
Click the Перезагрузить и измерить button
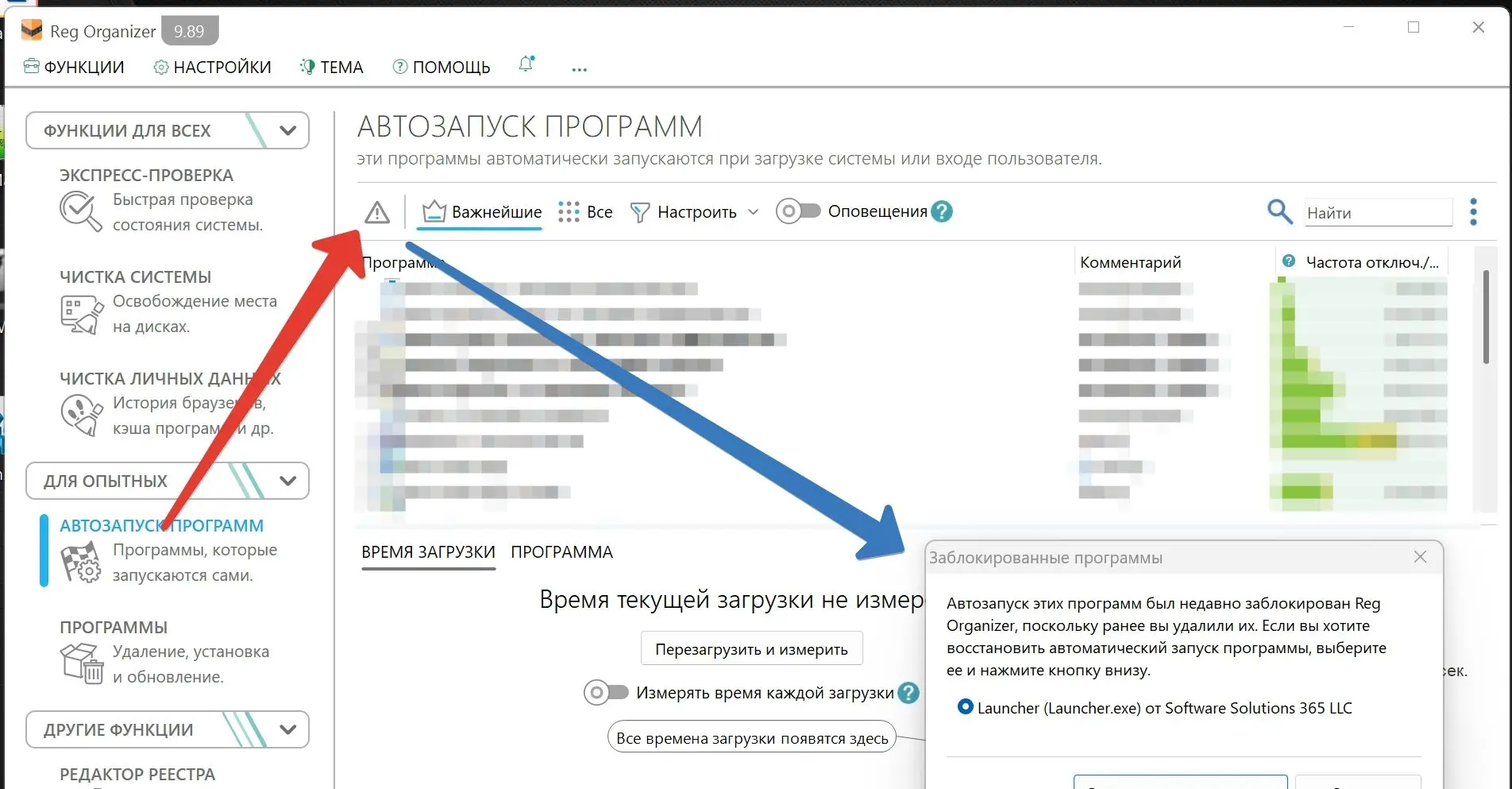[x=751, y=649]
